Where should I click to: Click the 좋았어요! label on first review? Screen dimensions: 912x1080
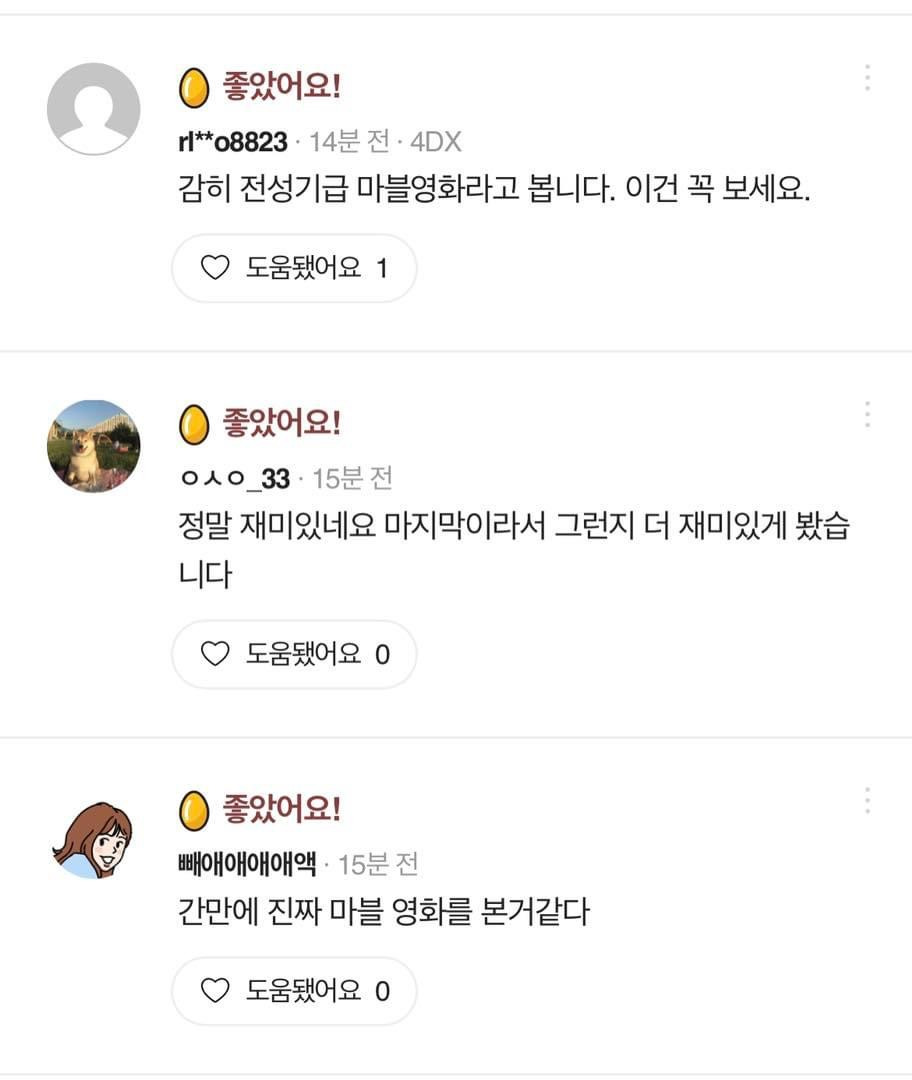tap(282, 87)
